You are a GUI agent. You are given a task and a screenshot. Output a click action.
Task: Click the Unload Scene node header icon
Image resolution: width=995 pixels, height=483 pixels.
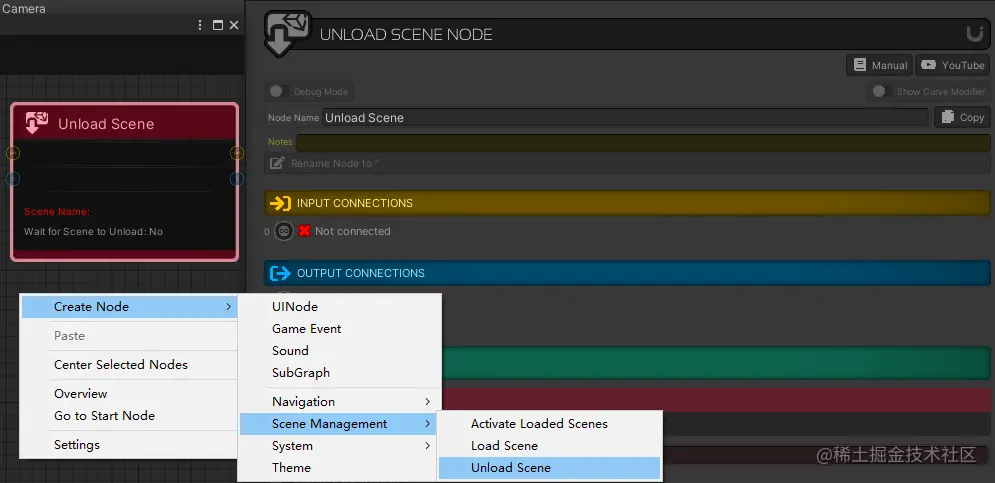[x=37, y=123]
